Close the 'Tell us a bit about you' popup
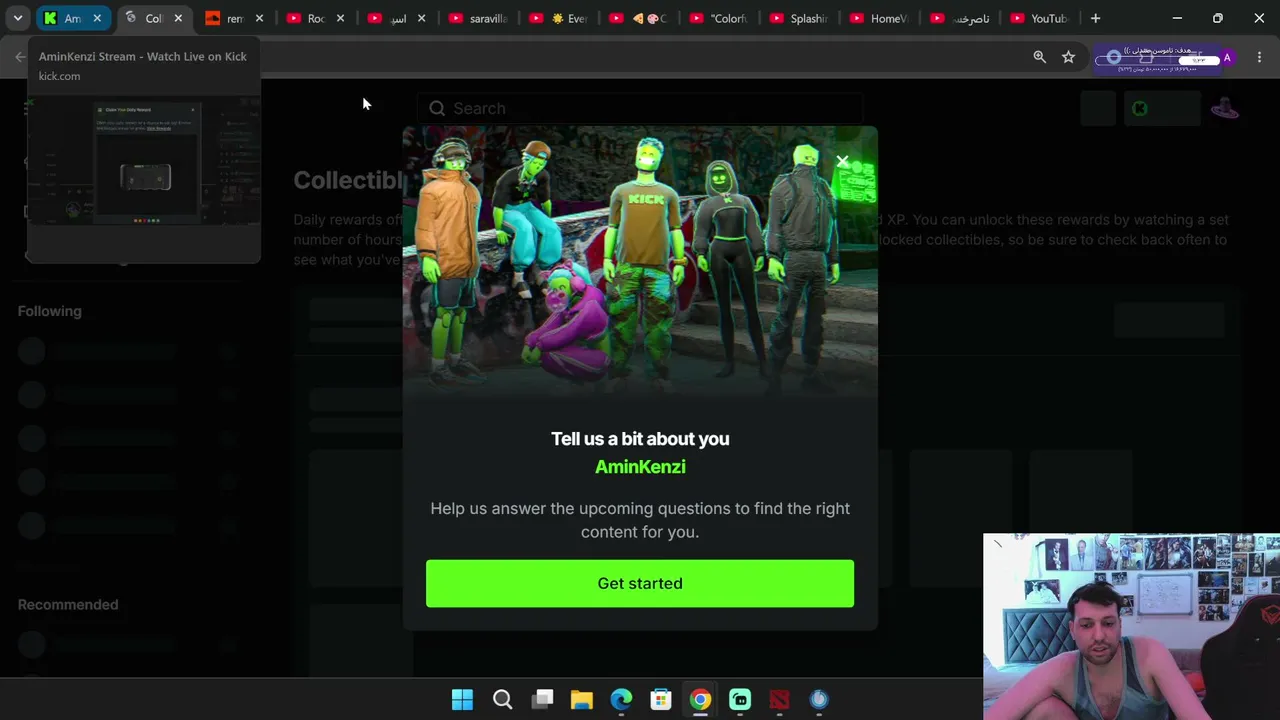Viewport: 1280px width, 720px height. [842, 161]
